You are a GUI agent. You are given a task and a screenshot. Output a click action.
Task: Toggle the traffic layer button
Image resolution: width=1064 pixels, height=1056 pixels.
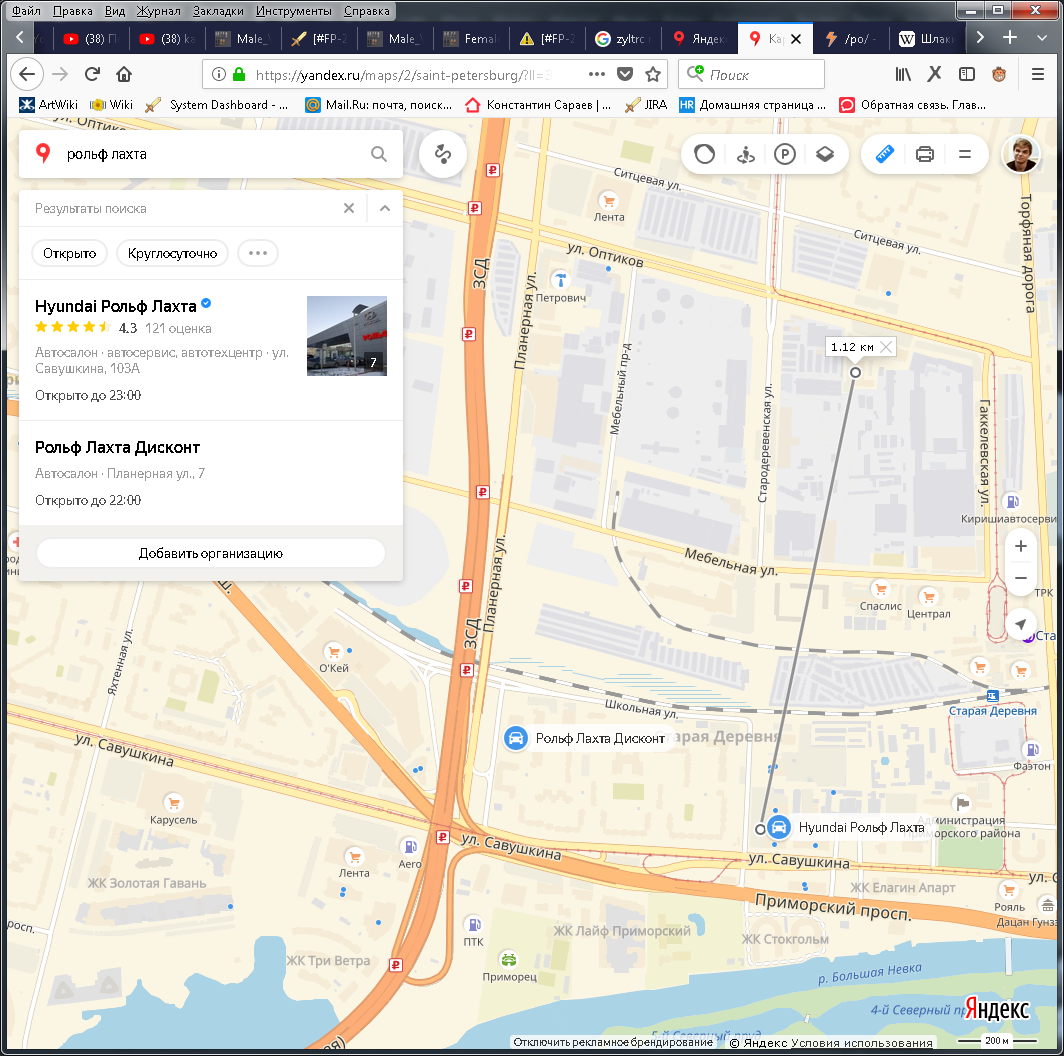[704, 154]
